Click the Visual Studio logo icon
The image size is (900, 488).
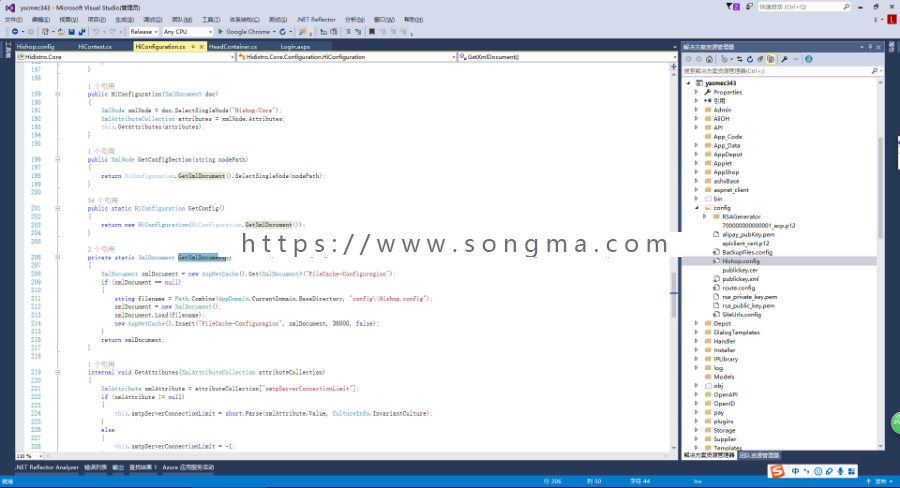[10, 7]
